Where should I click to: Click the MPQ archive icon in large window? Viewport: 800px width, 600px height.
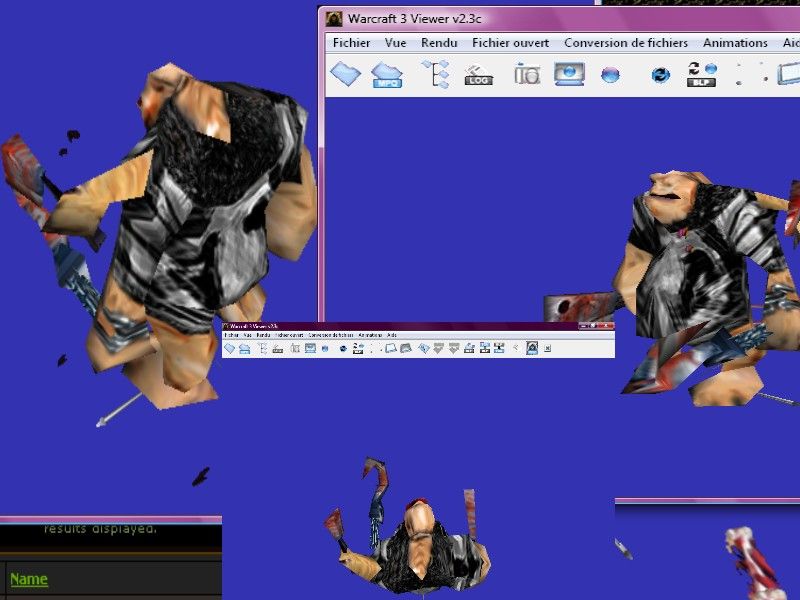(x=387, y=75)
